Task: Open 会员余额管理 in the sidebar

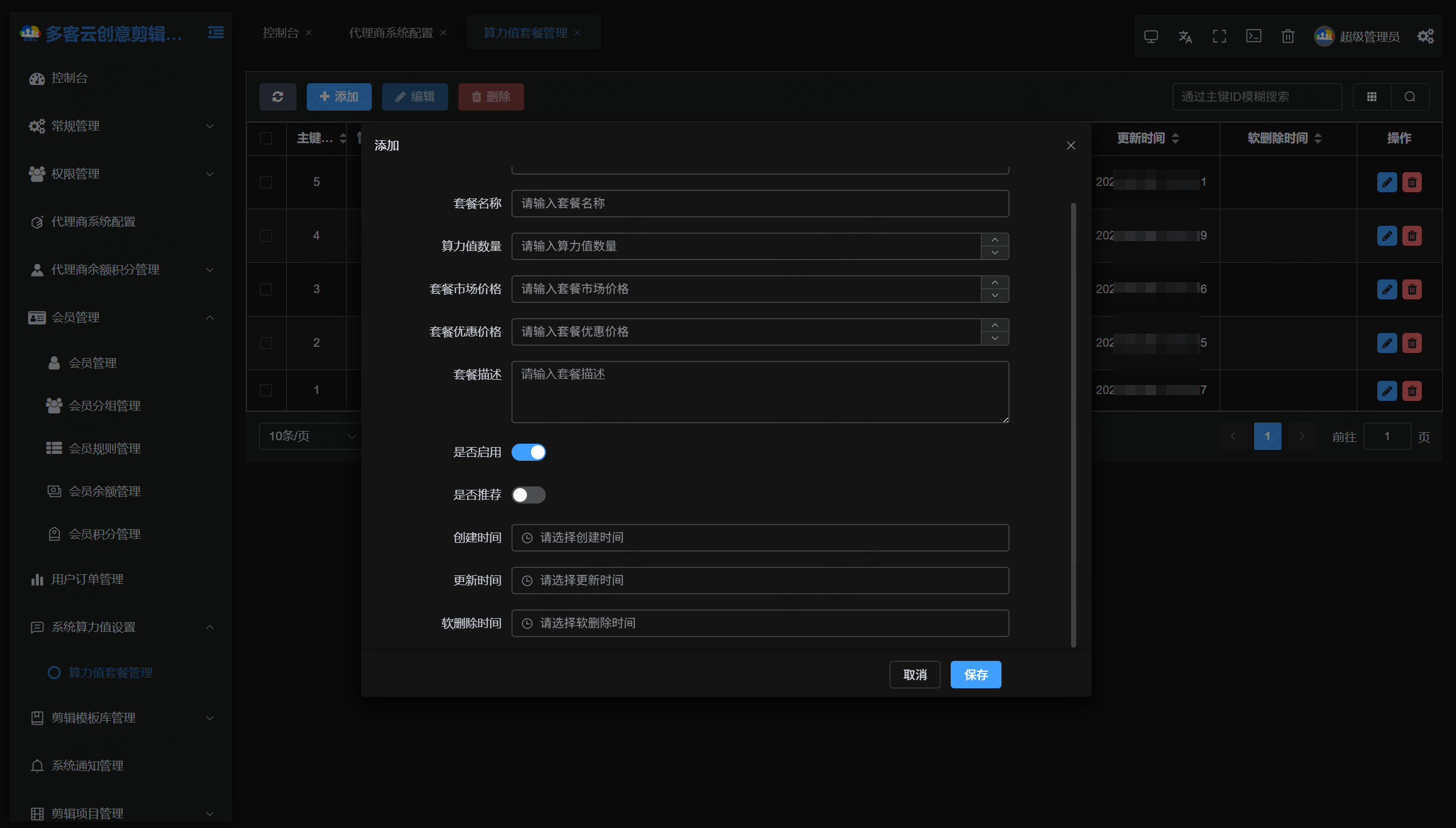Action: click(x=104, y=492)
